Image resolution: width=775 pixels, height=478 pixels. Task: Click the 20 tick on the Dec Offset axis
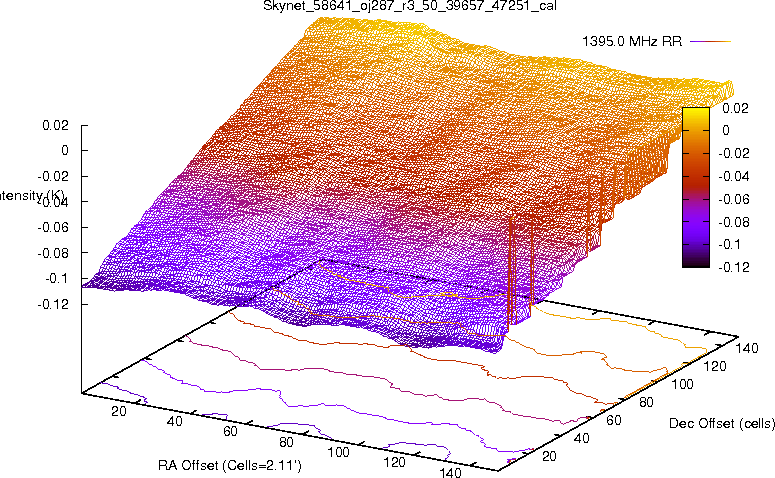[x=549, y=456]
